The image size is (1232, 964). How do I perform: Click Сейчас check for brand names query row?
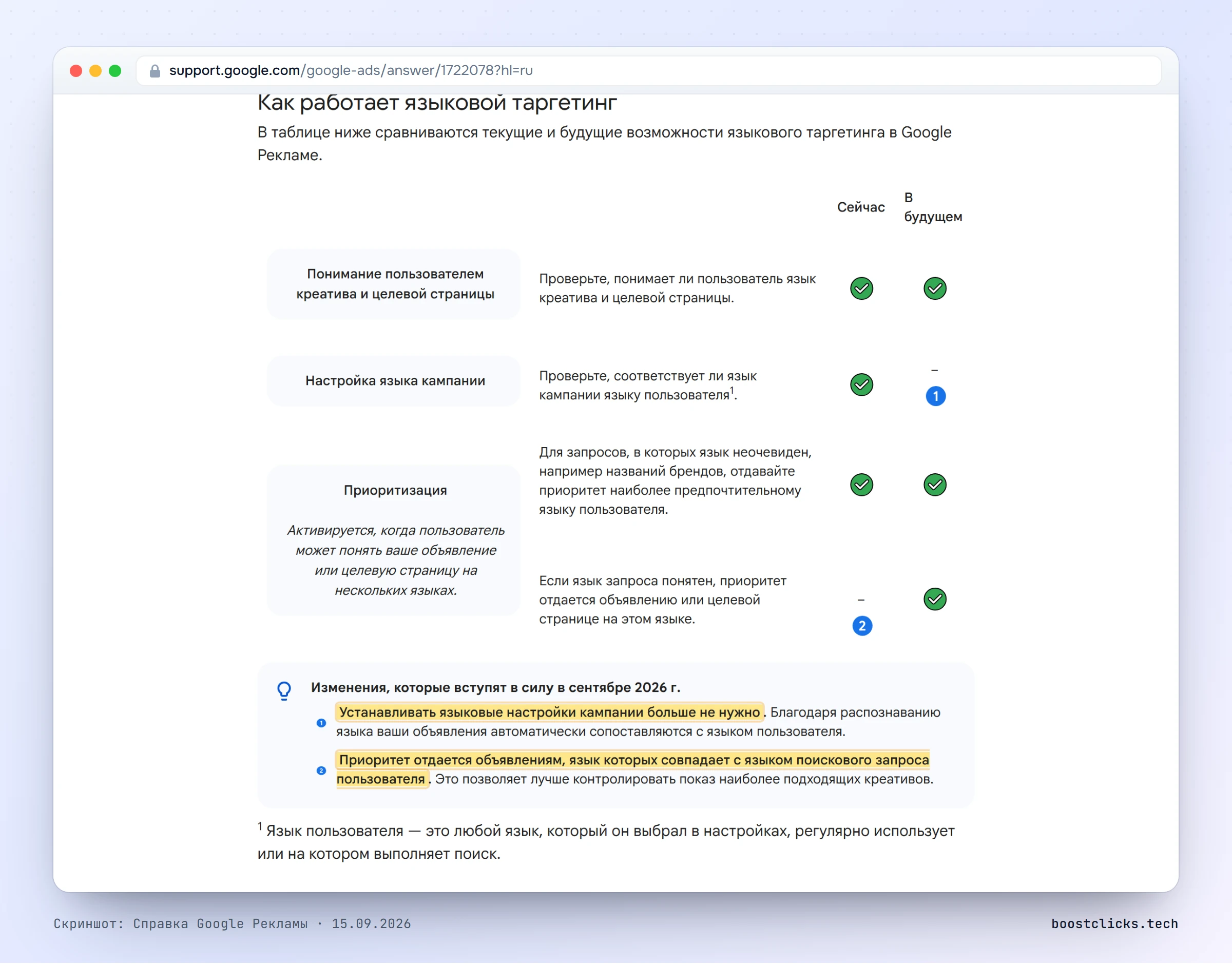(x=862, y=485)
